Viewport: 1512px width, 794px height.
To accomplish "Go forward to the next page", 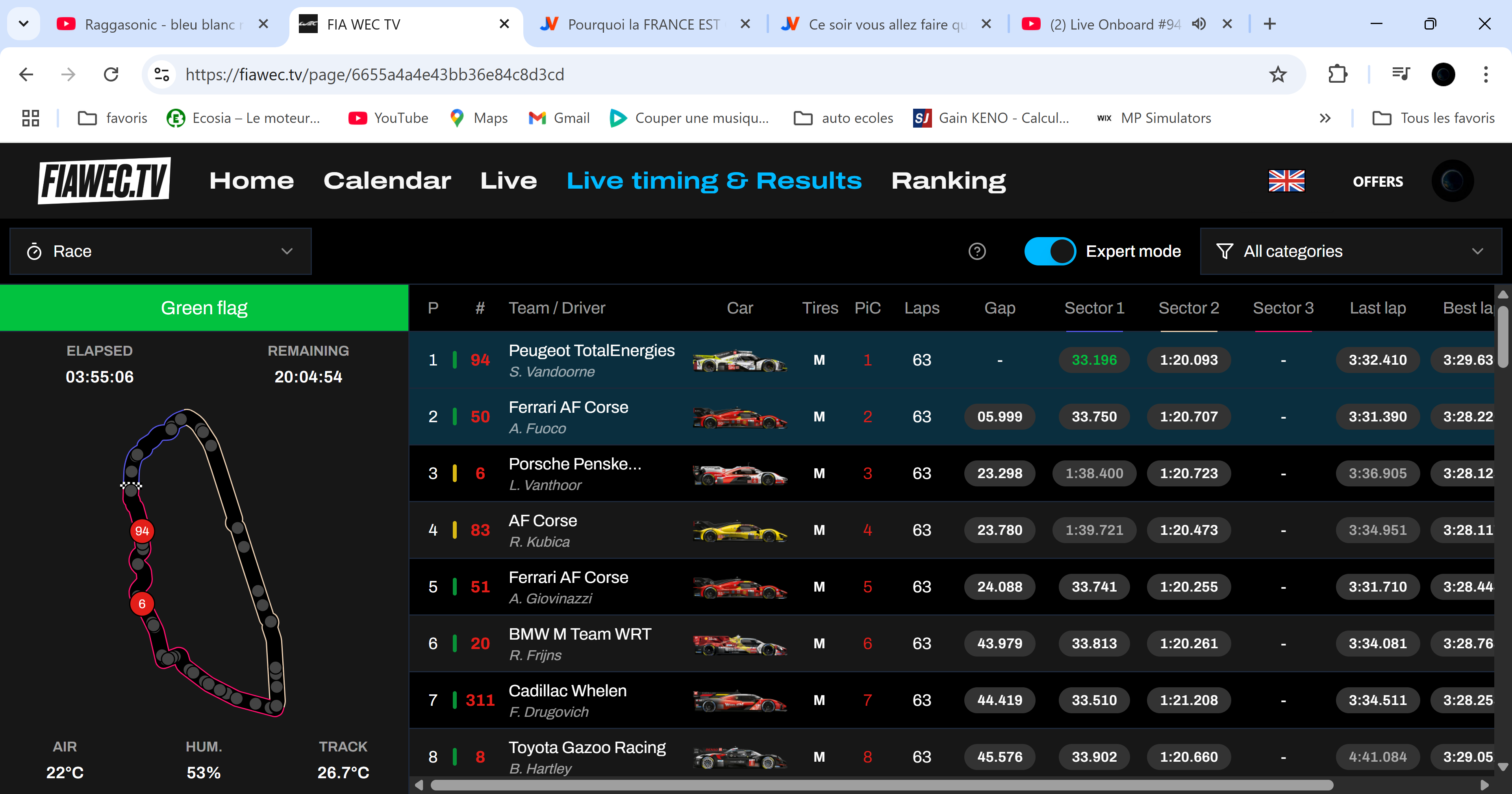I will pos(69,74).
